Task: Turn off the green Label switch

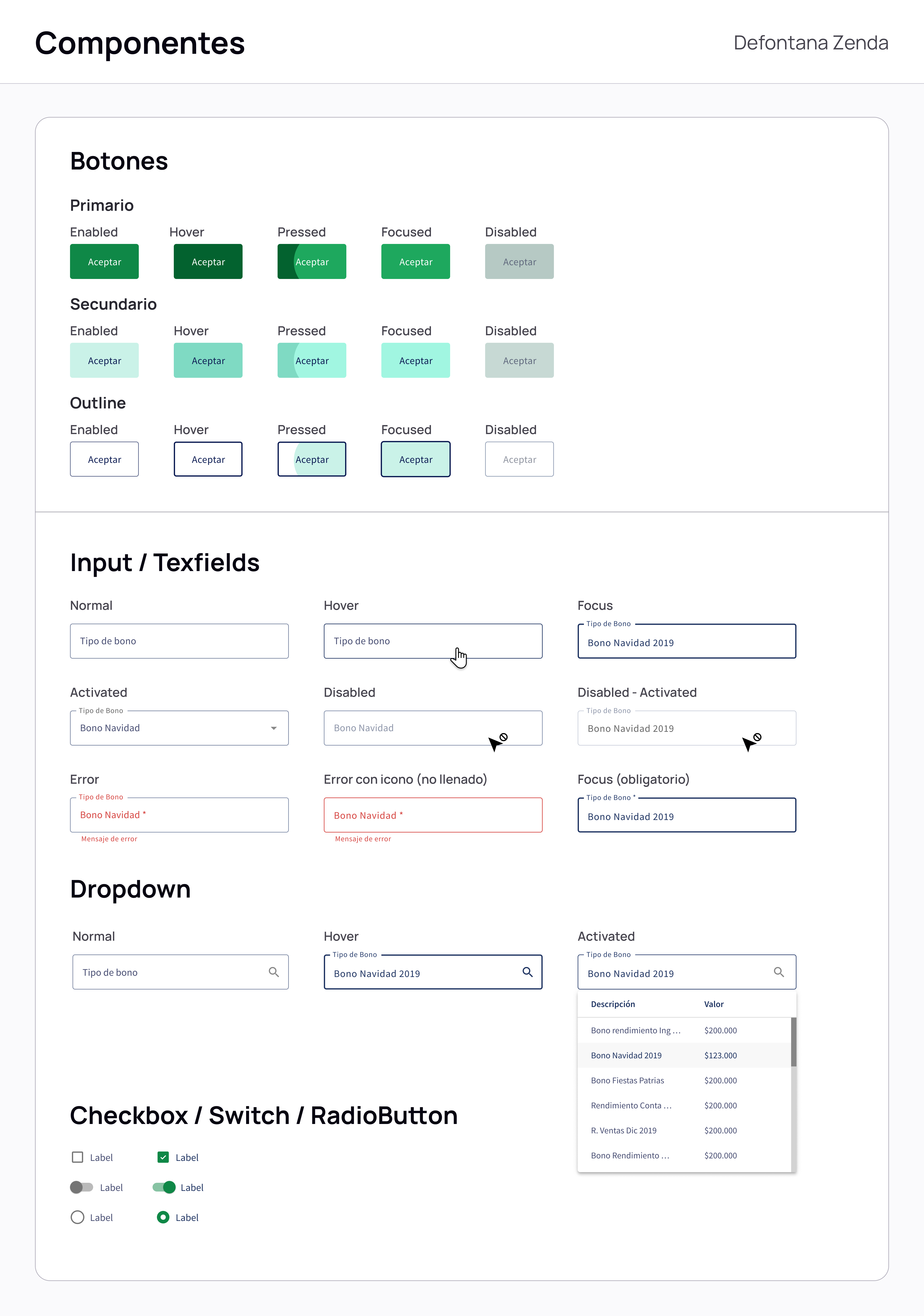Action: click(164, 1187)
